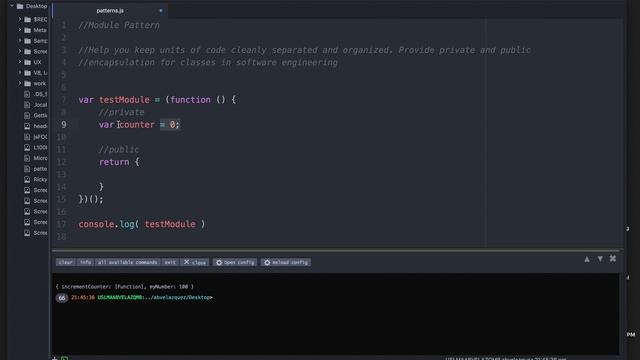The height and width of the screenshot is (360, 640).
Task: Click the all available commands button
Action: coord(127,262)
